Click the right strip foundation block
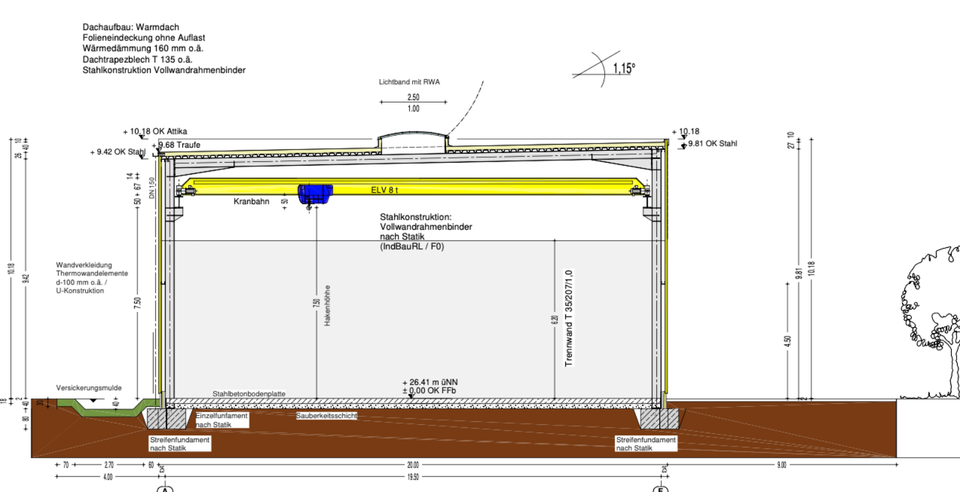 [x=662, y=413]
